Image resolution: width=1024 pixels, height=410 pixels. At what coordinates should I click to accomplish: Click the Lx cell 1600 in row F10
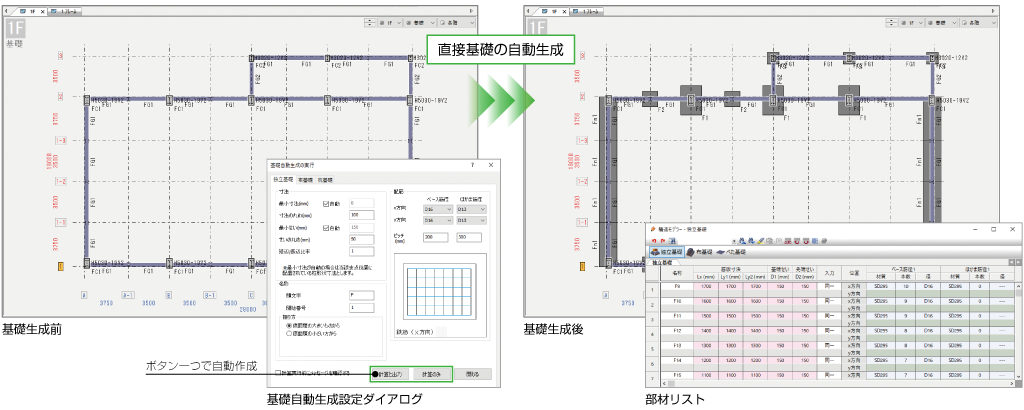(x=706, y=302)
